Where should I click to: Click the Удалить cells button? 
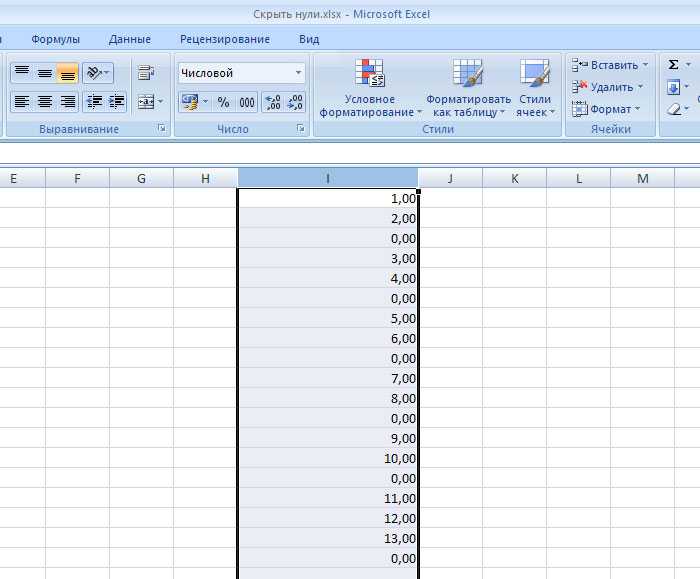(x=607, y=87)
